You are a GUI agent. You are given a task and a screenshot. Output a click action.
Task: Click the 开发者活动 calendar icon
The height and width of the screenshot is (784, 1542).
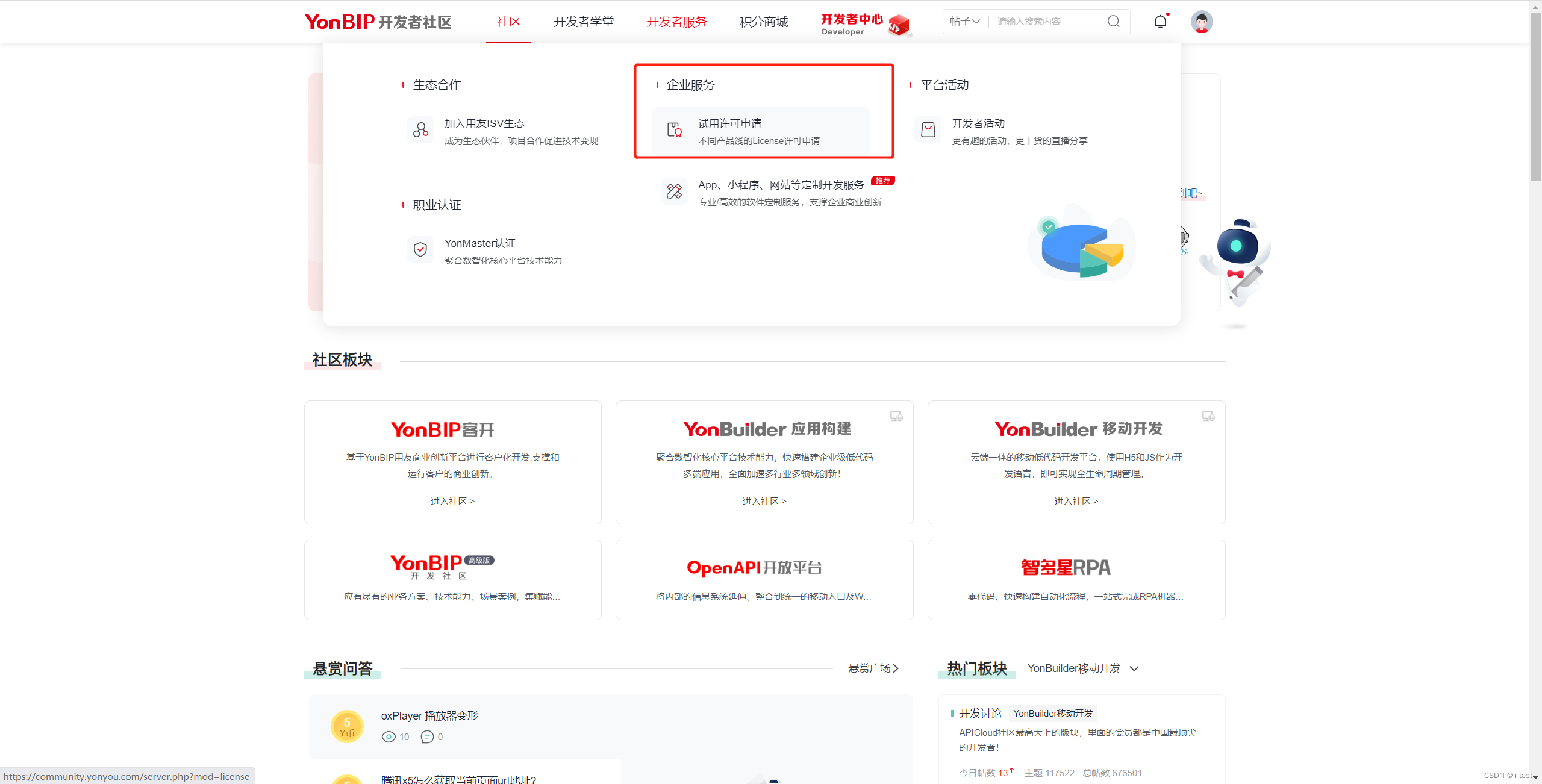(928, 130)
